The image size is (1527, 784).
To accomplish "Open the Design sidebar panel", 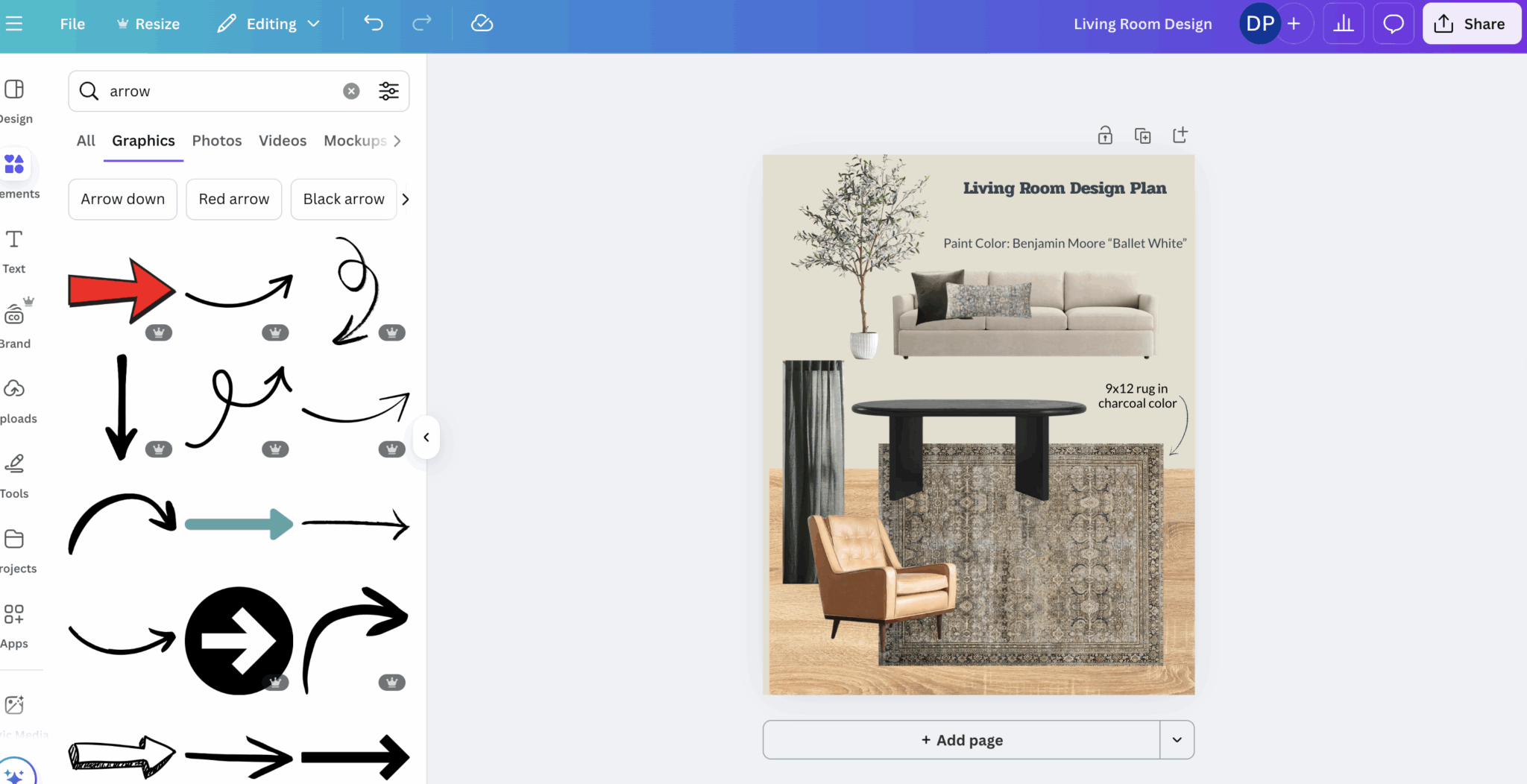I will tap(15, 101).
